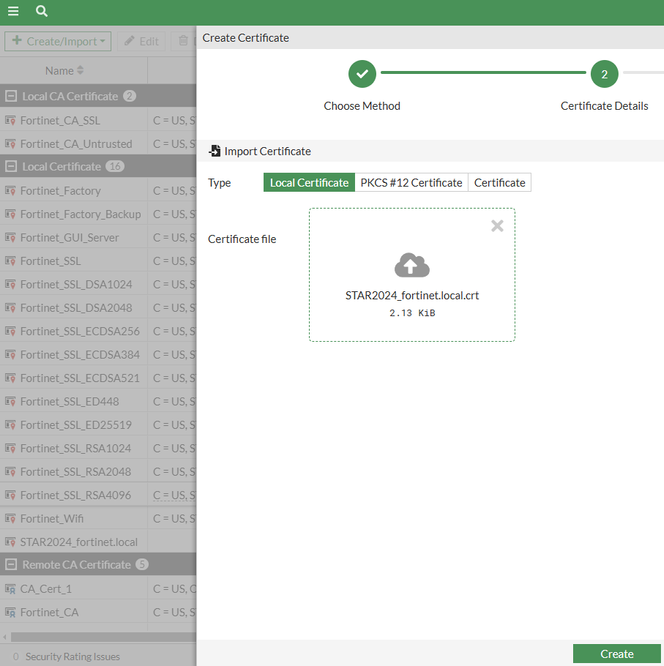Click the Create button
Image resolution: width=664 pixels, height=666 pixels.
pos(616,654)
